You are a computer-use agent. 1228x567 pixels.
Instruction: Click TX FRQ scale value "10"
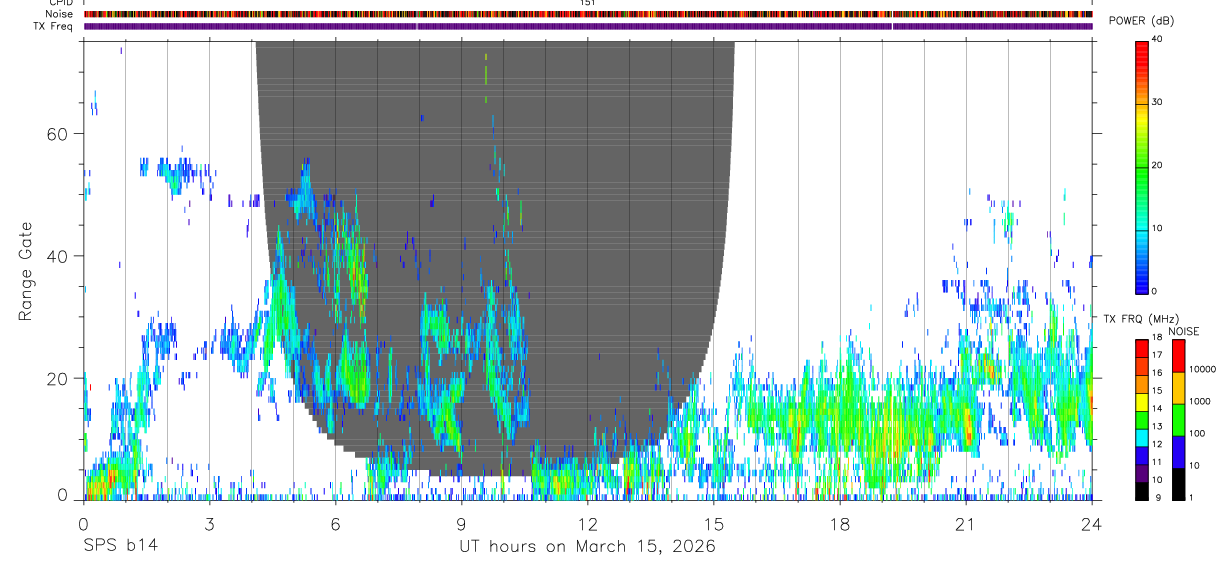pos(1156,480)
